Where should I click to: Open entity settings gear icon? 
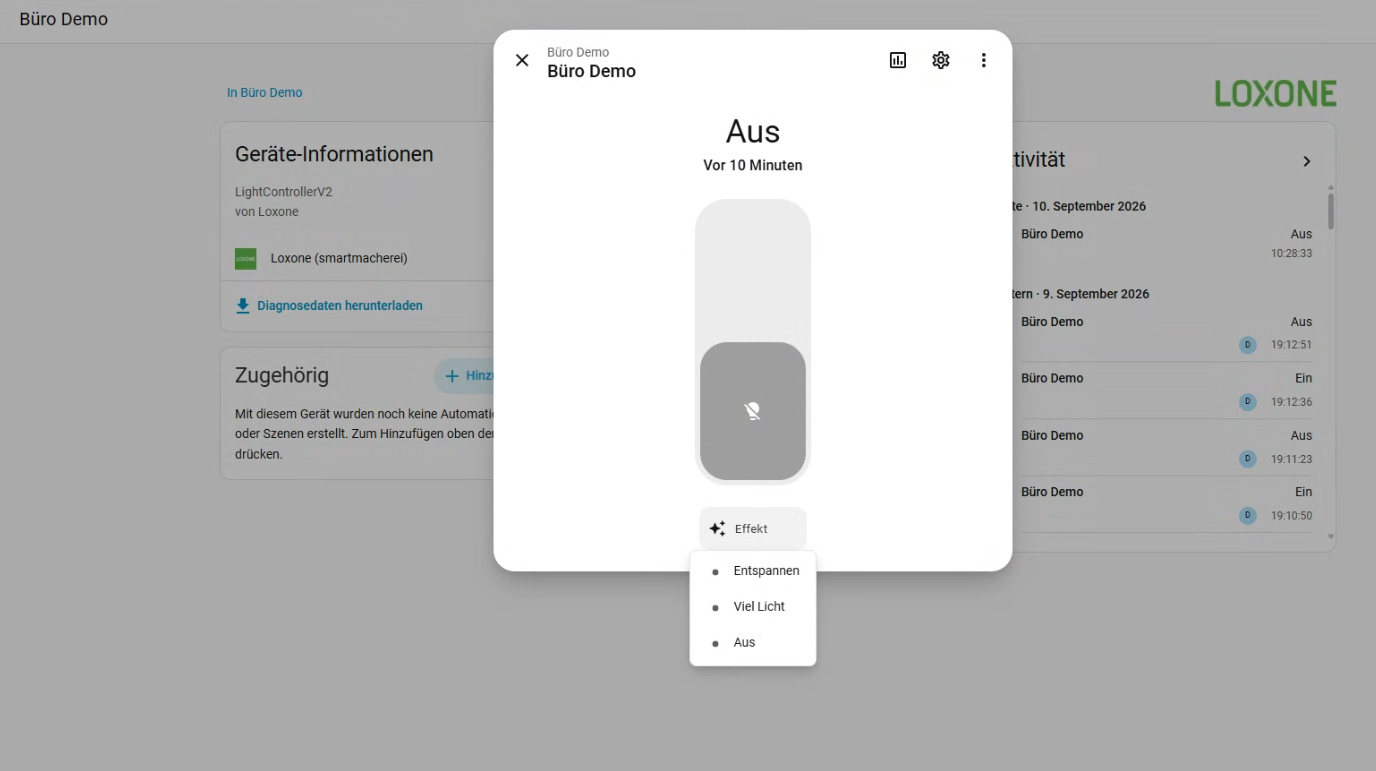[941, 61]
